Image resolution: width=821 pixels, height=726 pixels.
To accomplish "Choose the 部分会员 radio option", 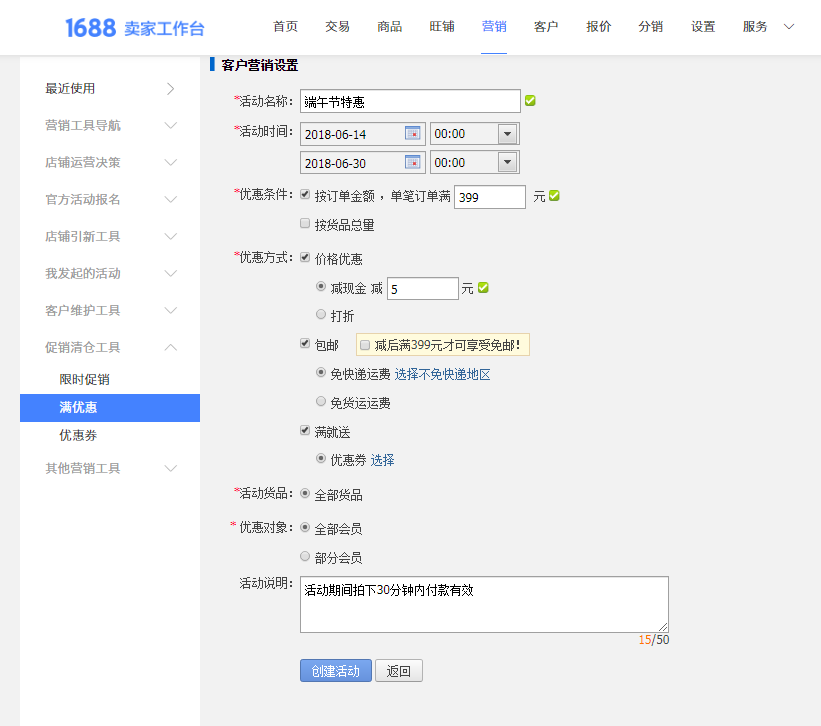I will (x=305, y=557).
